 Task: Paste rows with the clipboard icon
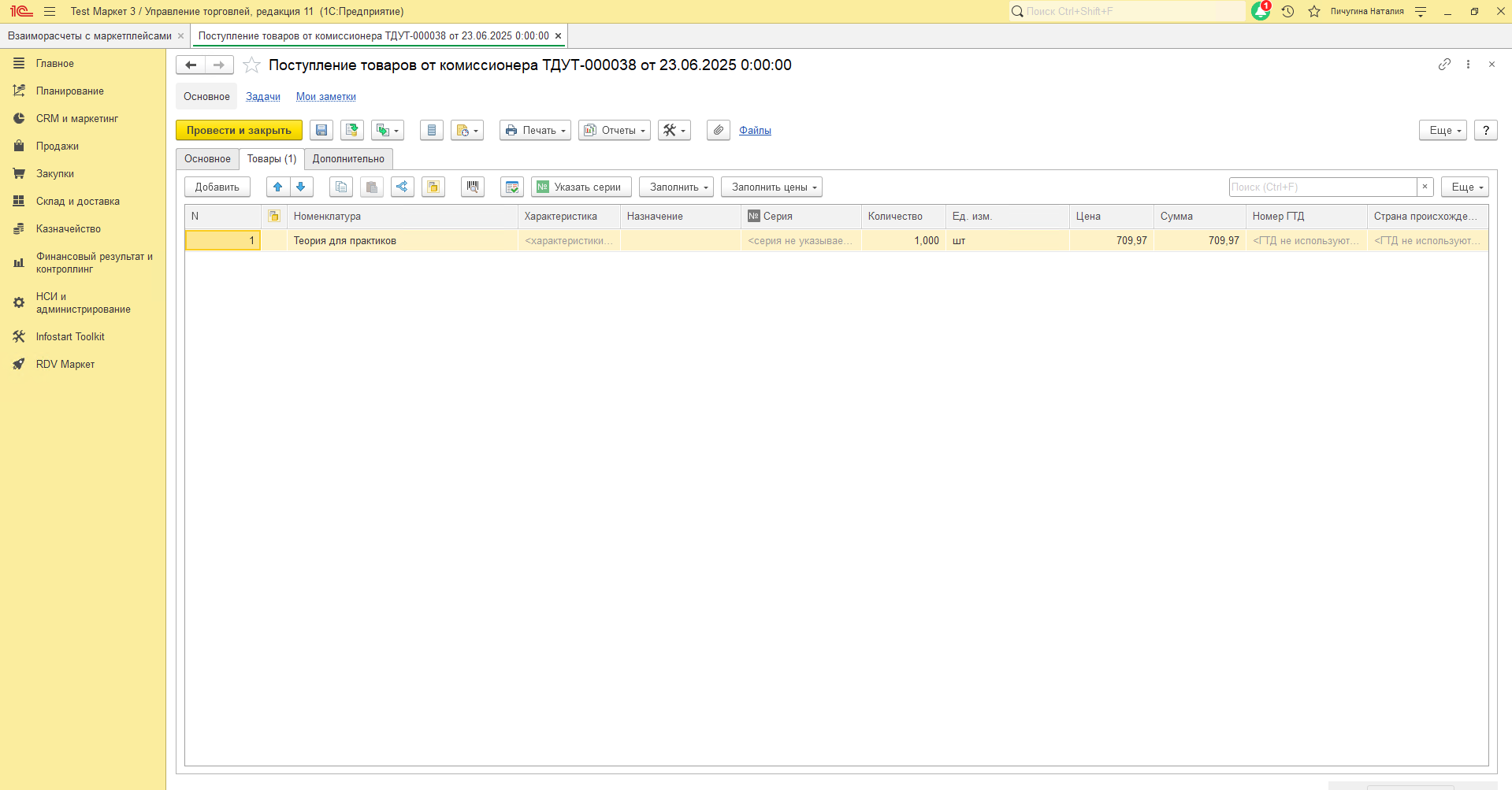click(x=372, y=187)
